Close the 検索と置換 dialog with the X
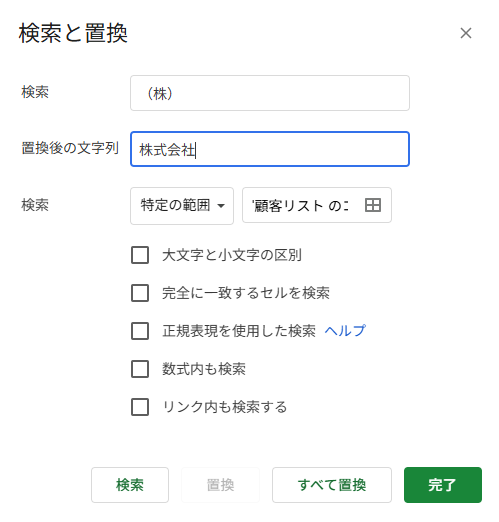499x522 pixels. pyautogui.click(x=466, y=33)
